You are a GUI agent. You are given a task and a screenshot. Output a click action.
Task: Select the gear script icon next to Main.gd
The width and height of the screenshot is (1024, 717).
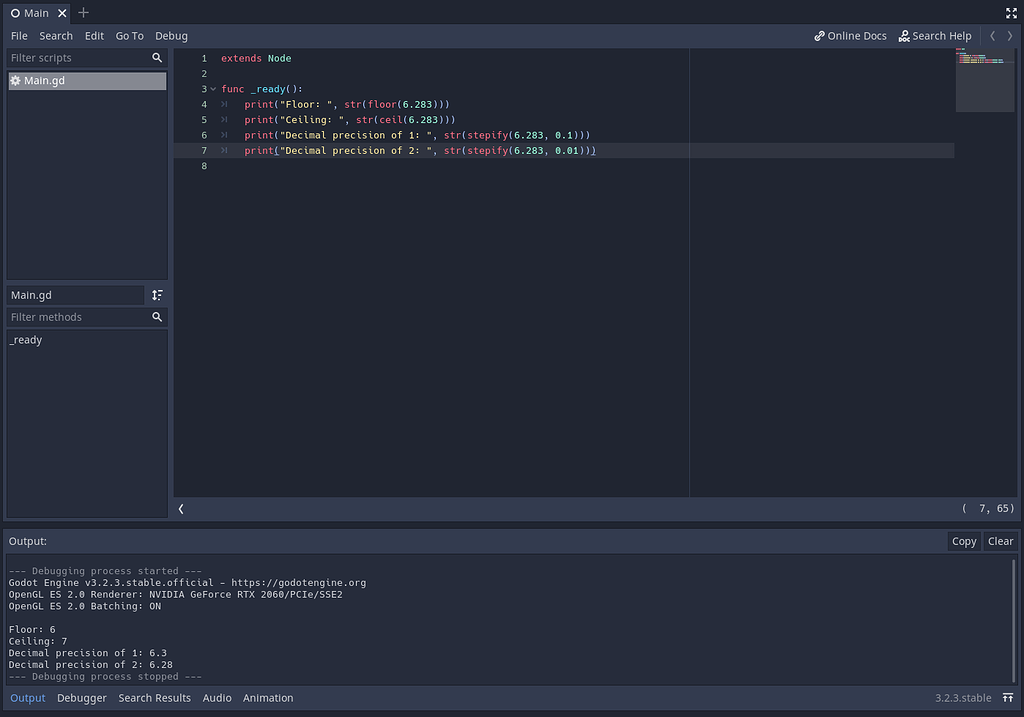pos(15,80)
